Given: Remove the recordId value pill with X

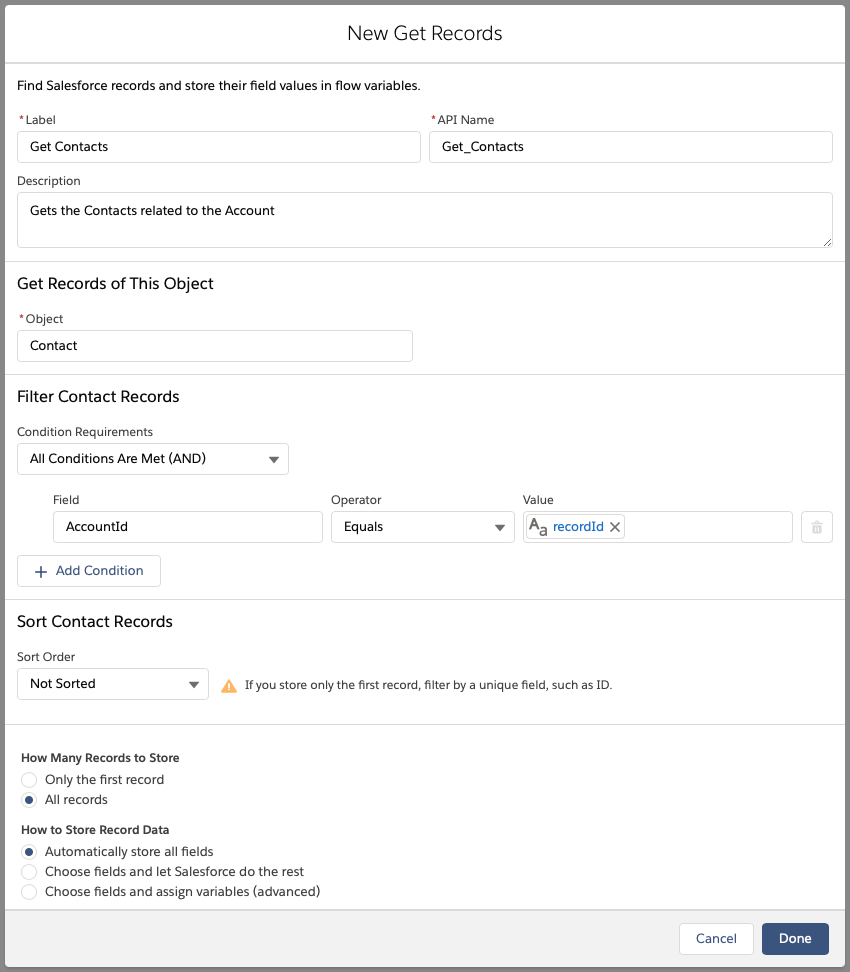Looking at the screenshot, I should (615, 527).
